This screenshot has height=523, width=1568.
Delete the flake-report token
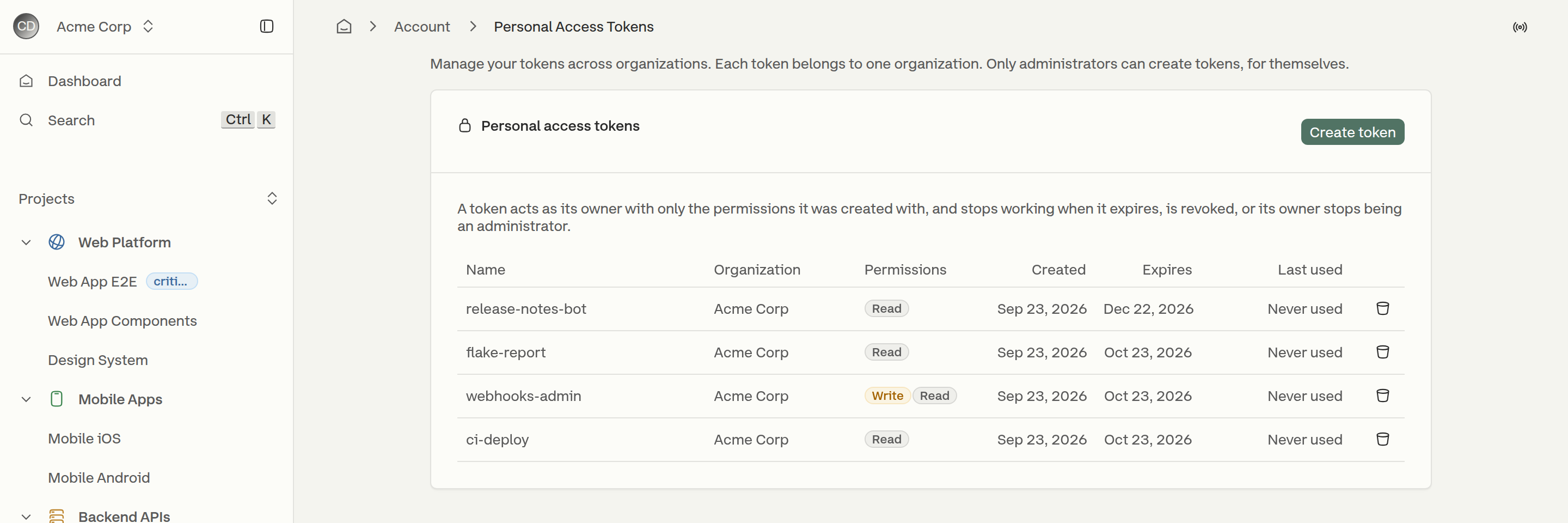[x=1383, y=352]
